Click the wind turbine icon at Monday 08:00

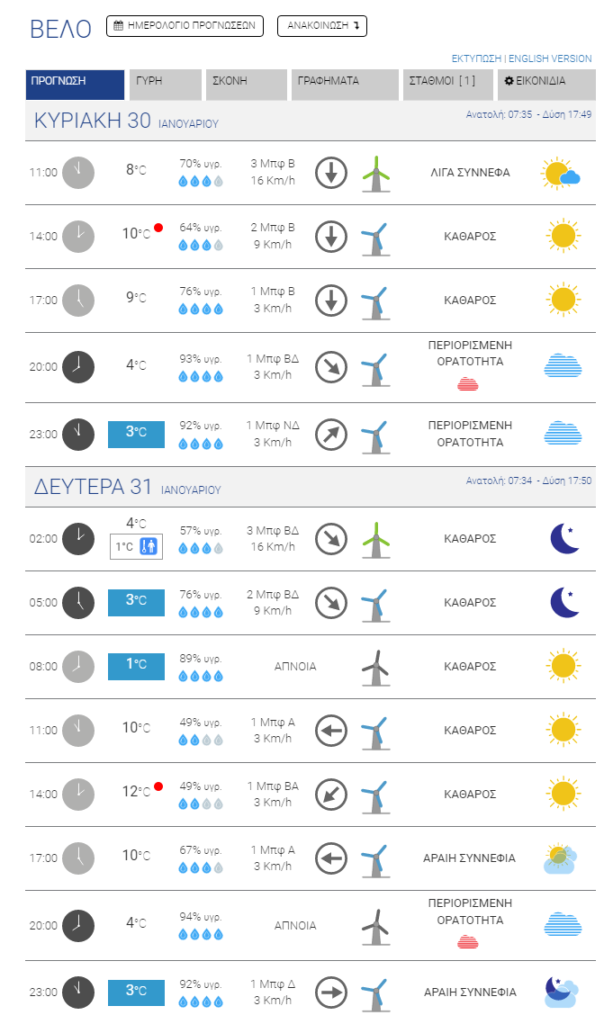375,667
